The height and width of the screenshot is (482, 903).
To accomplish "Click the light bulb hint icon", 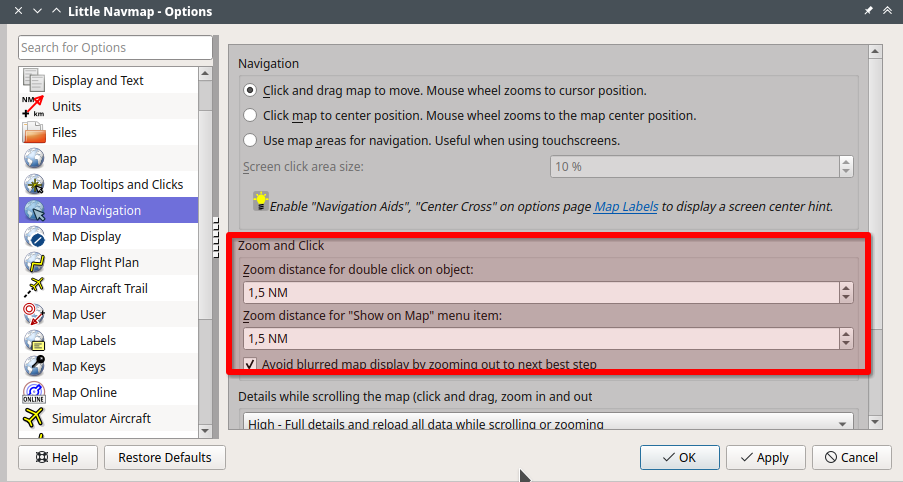I will pos(260,201).
